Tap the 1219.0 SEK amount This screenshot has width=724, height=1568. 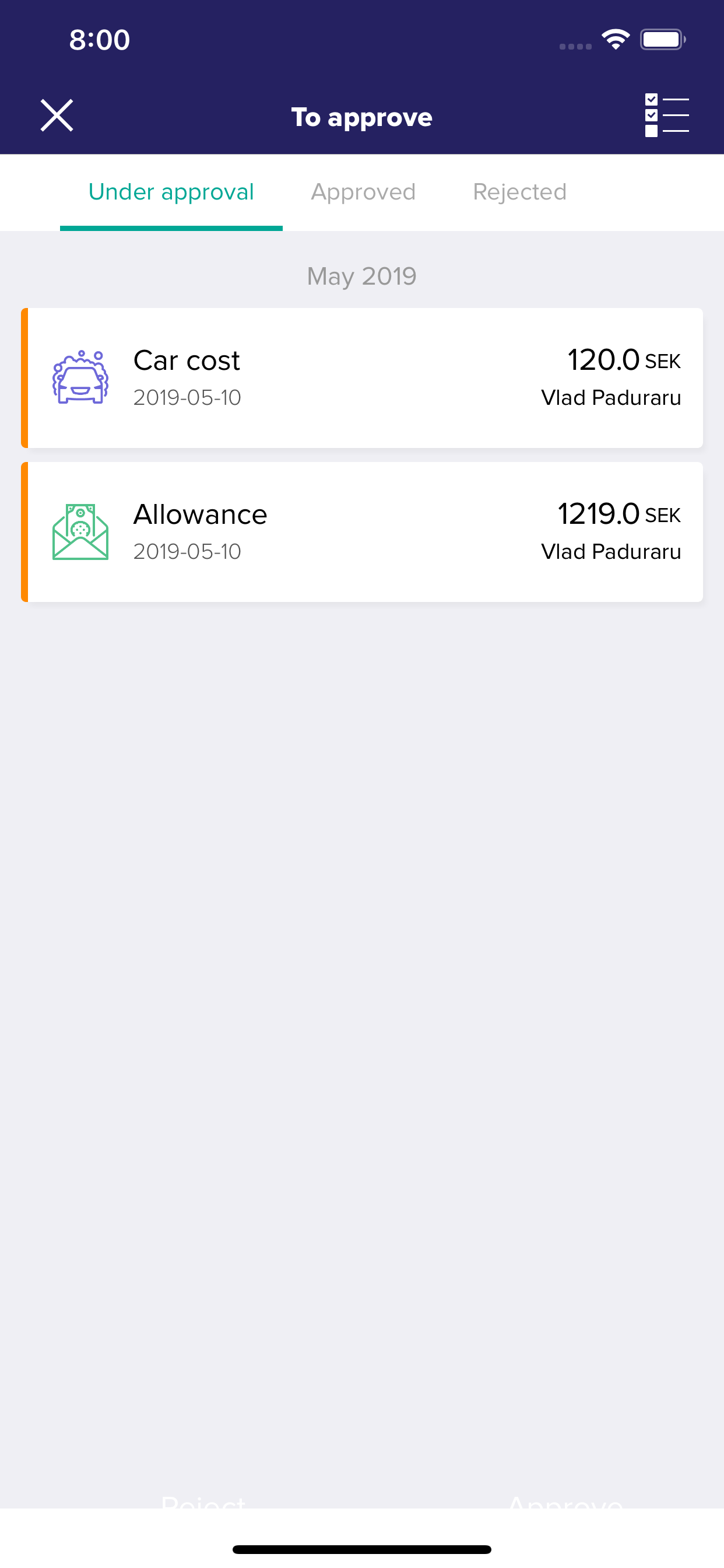coord(618,514)
